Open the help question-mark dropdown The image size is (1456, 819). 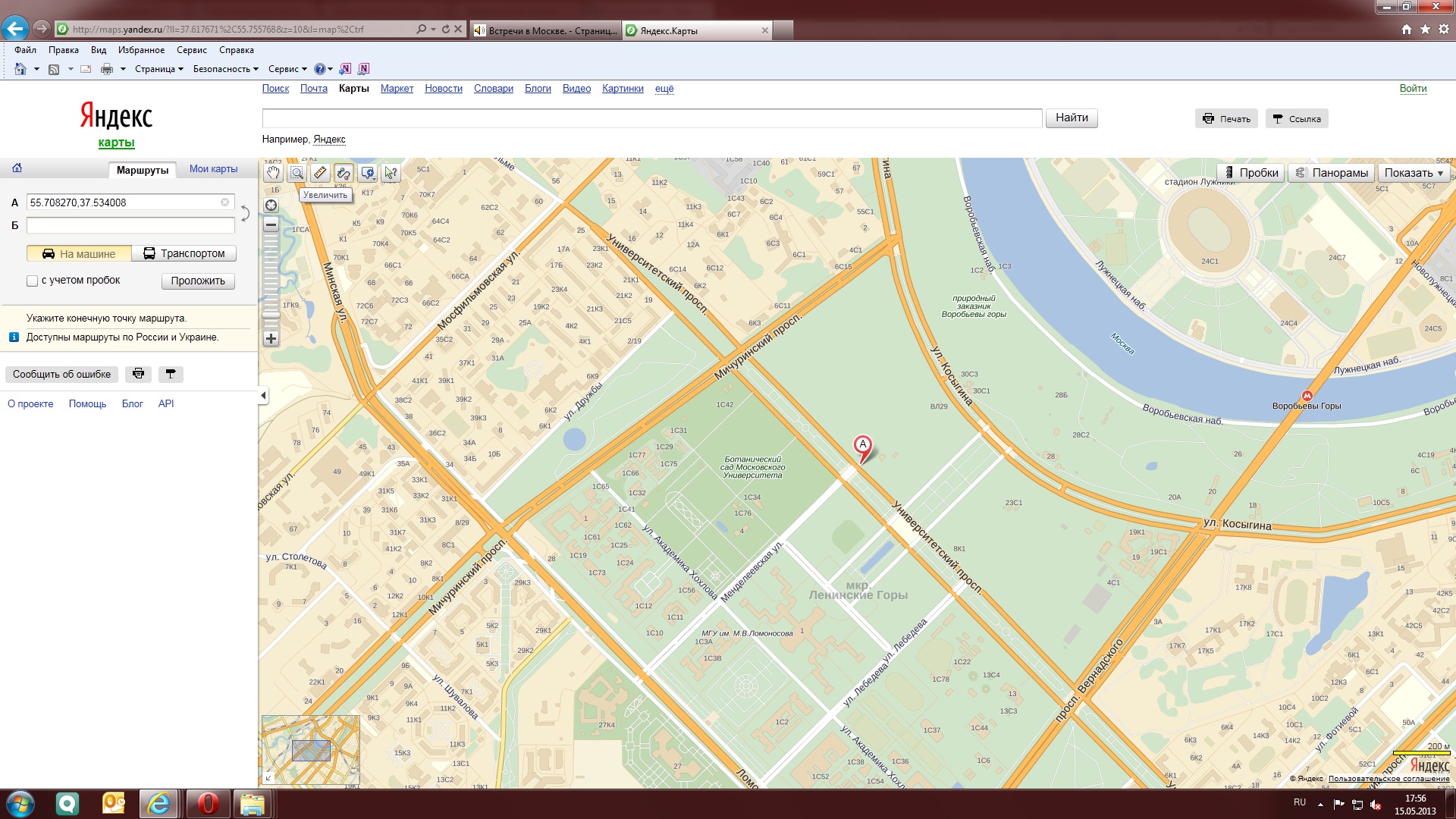coord(325,69)
